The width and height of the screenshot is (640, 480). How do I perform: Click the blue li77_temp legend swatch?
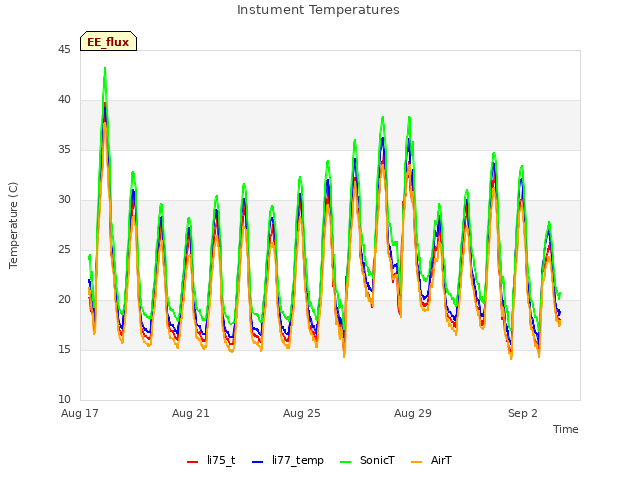(258, 462)
